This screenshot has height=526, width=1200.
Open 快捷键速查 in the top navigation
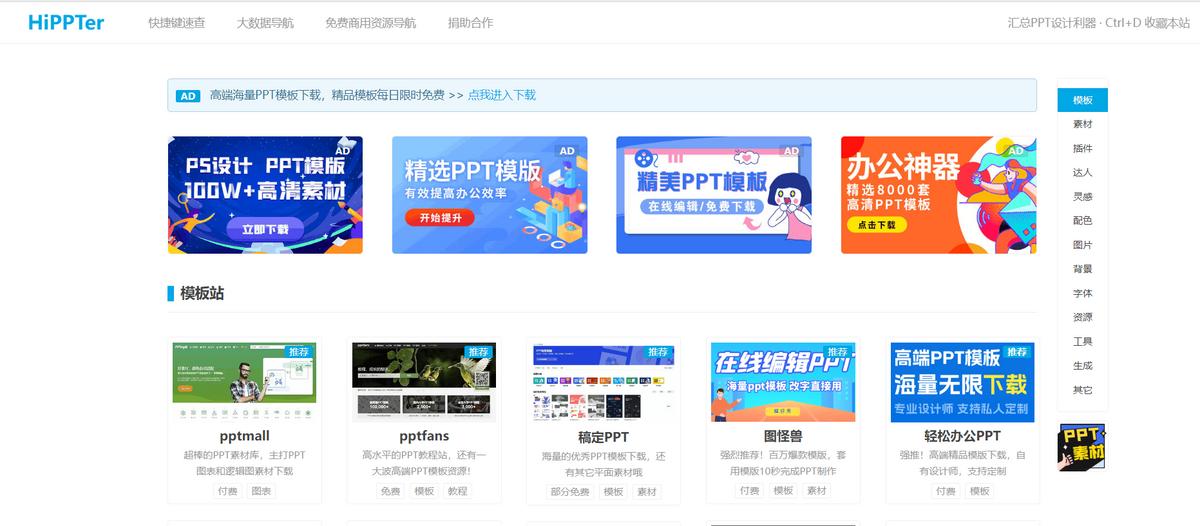click(x=176, y=22)
